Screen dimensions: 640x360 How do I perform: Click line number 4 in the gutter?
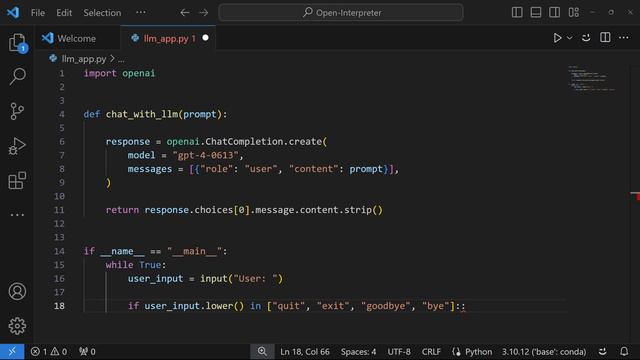pyautogui.click(x=62, y=114)
